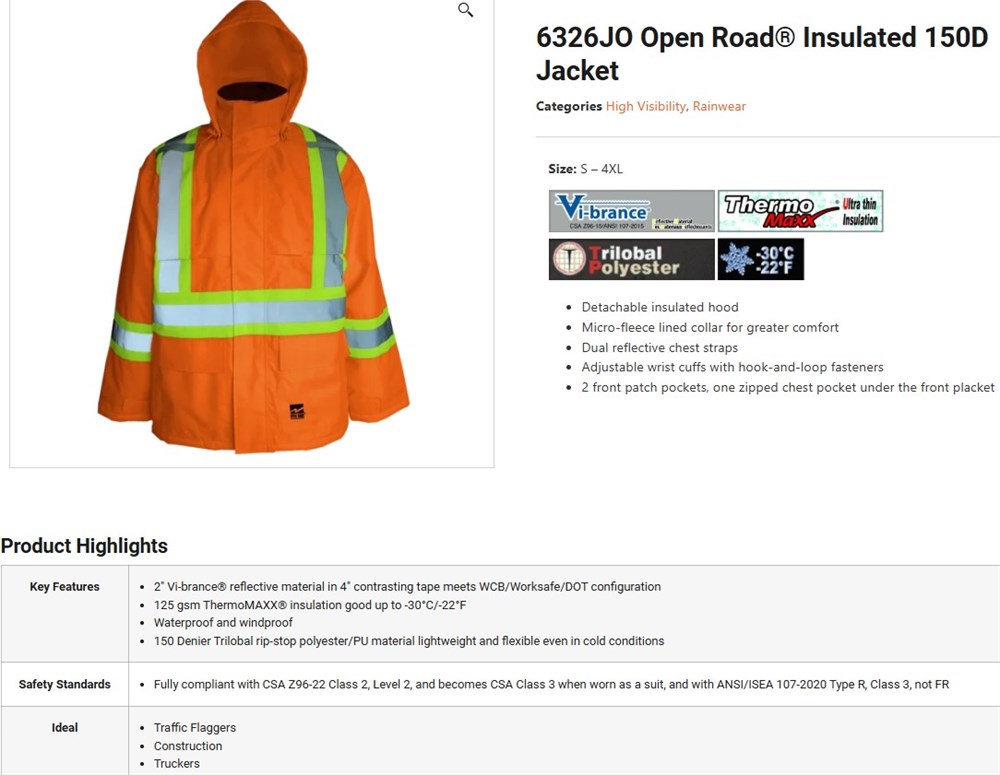The image size is (1000, 775).
Task: Click the 6326JO Open Road jacket title
Action: [761, 54]
